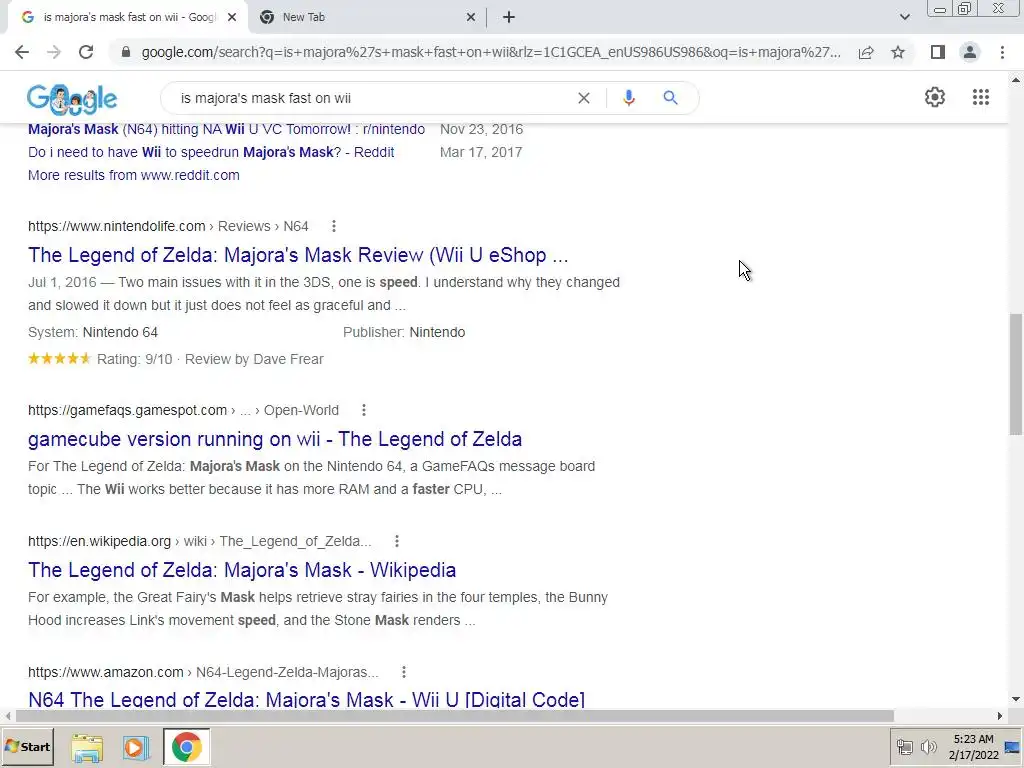Open a new browser tab
This screenshot has width=1024, height=768.
[x=509, y=18]
